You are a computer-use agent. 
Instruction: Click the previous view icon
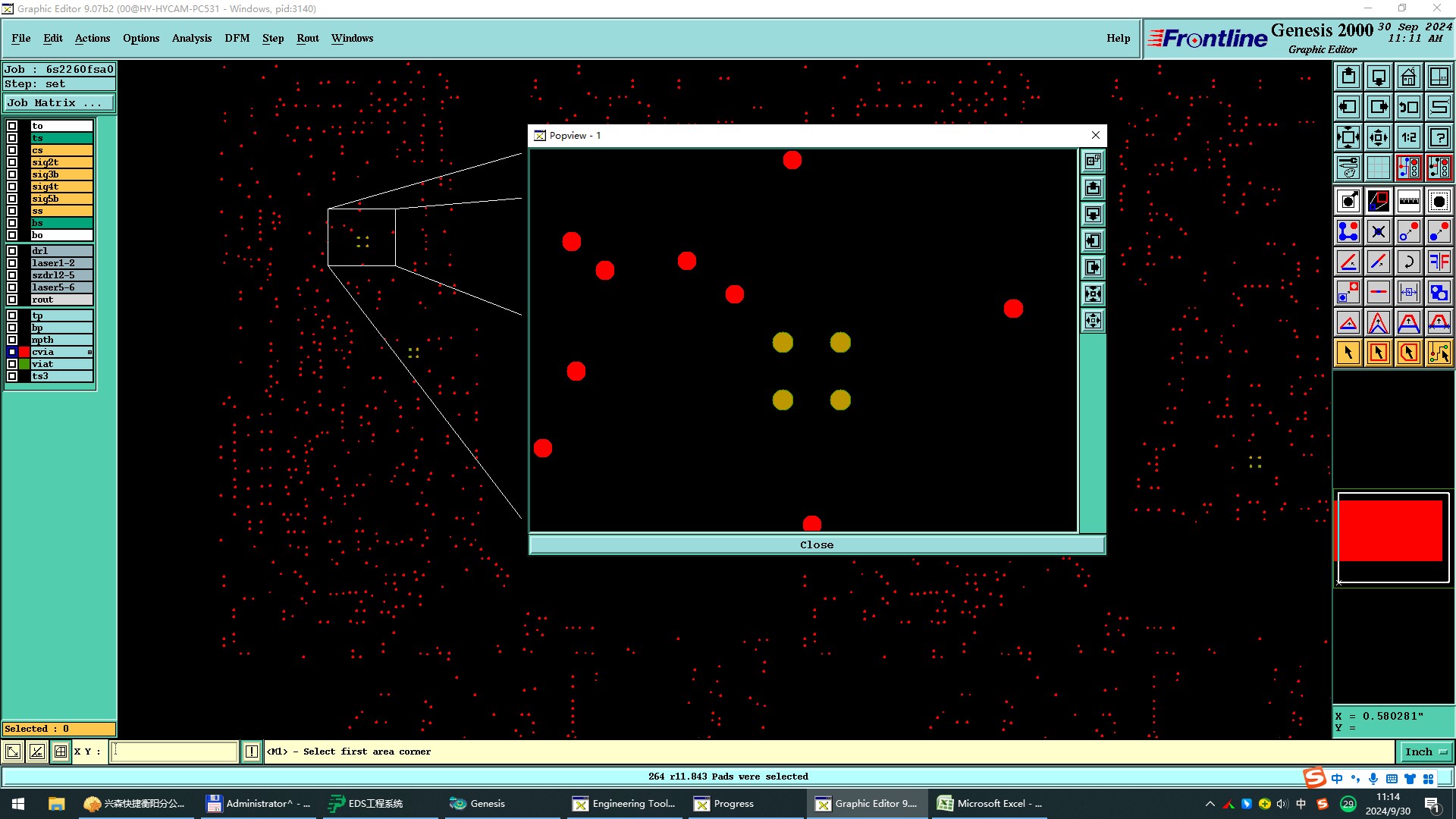[x=1409, y=107]
